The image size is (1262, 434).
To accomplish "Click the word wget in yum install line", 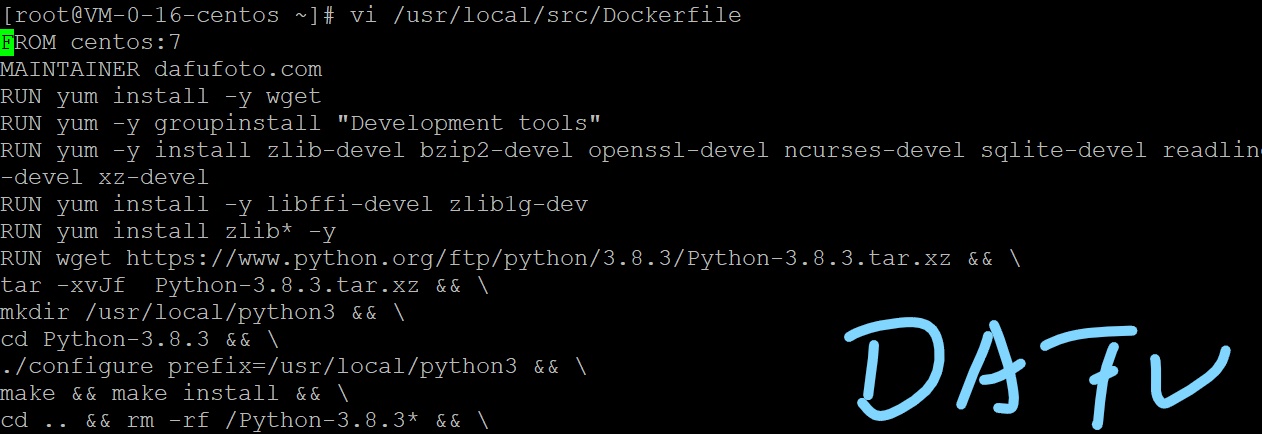I will (293, 96).
